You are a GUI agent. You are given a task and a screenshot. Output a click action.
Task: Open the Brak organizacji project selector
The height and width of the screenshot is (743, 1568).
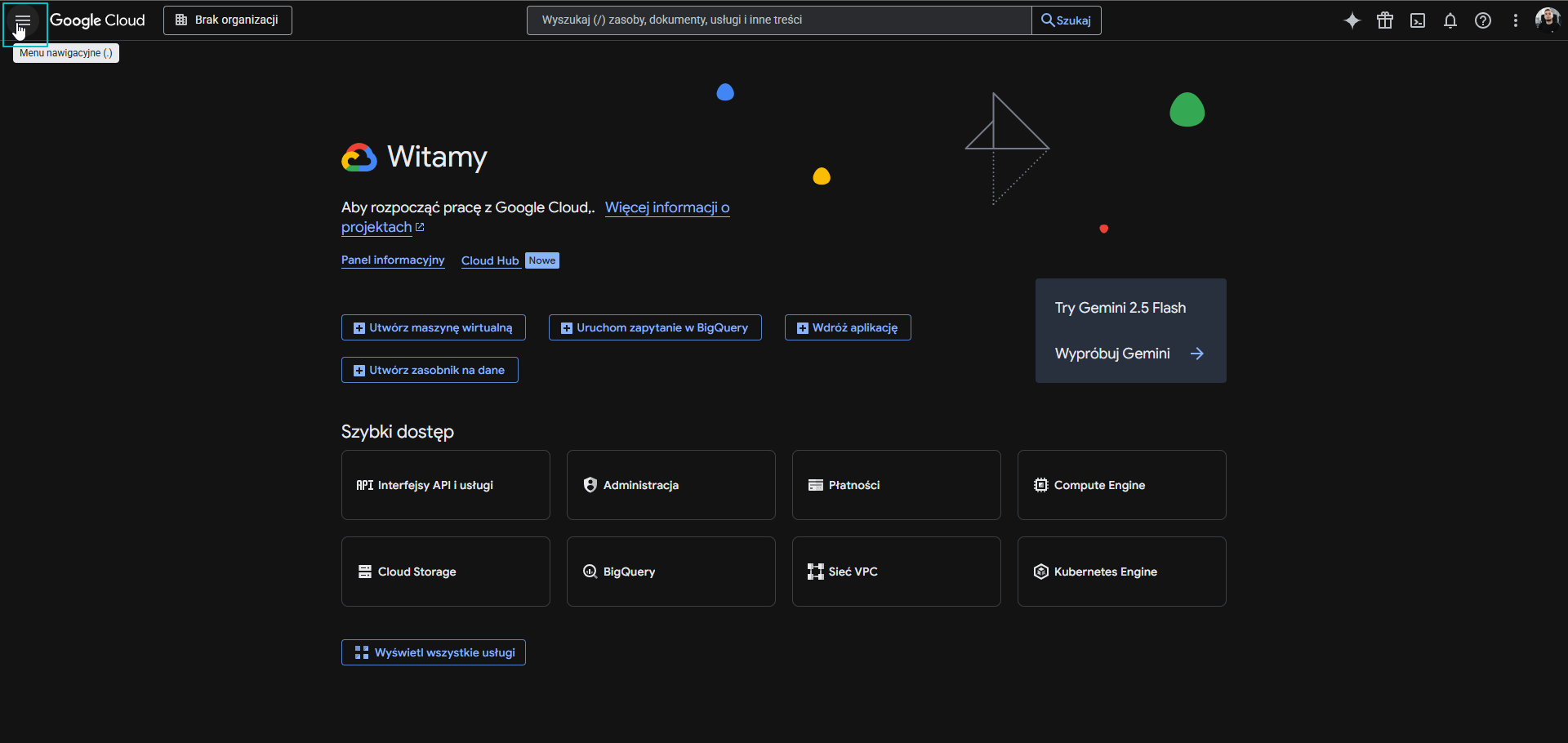227,20
